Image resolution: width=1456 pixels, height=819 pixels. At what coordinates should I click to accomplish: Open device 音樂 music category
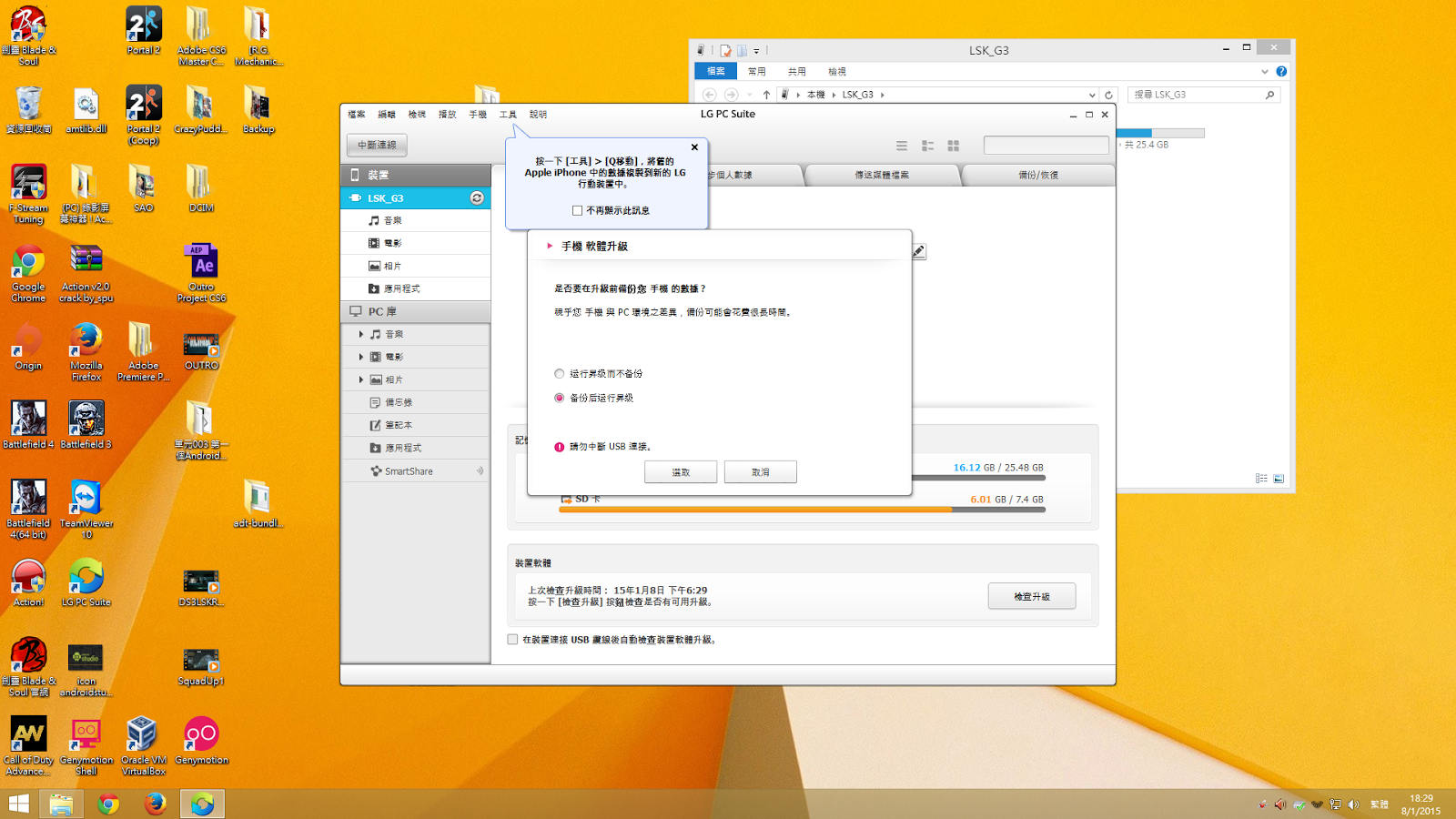point(416,220)
